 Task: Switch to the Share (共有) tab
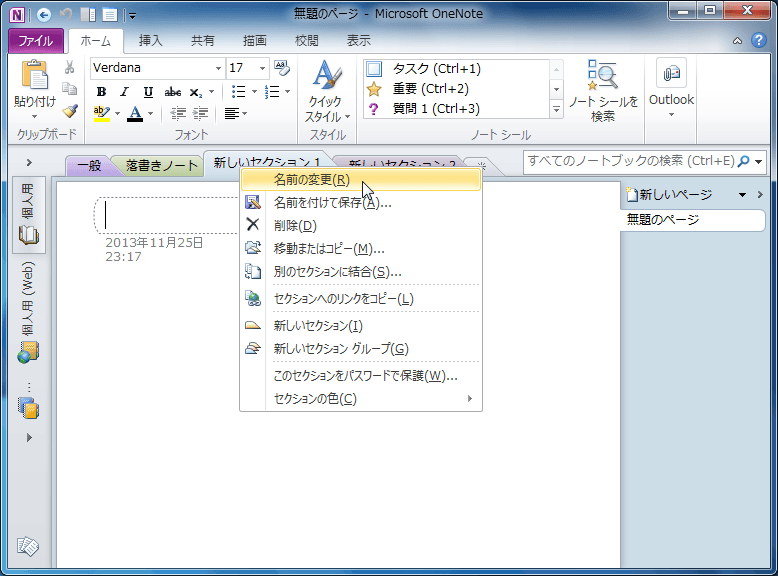(x=202, y=41)
